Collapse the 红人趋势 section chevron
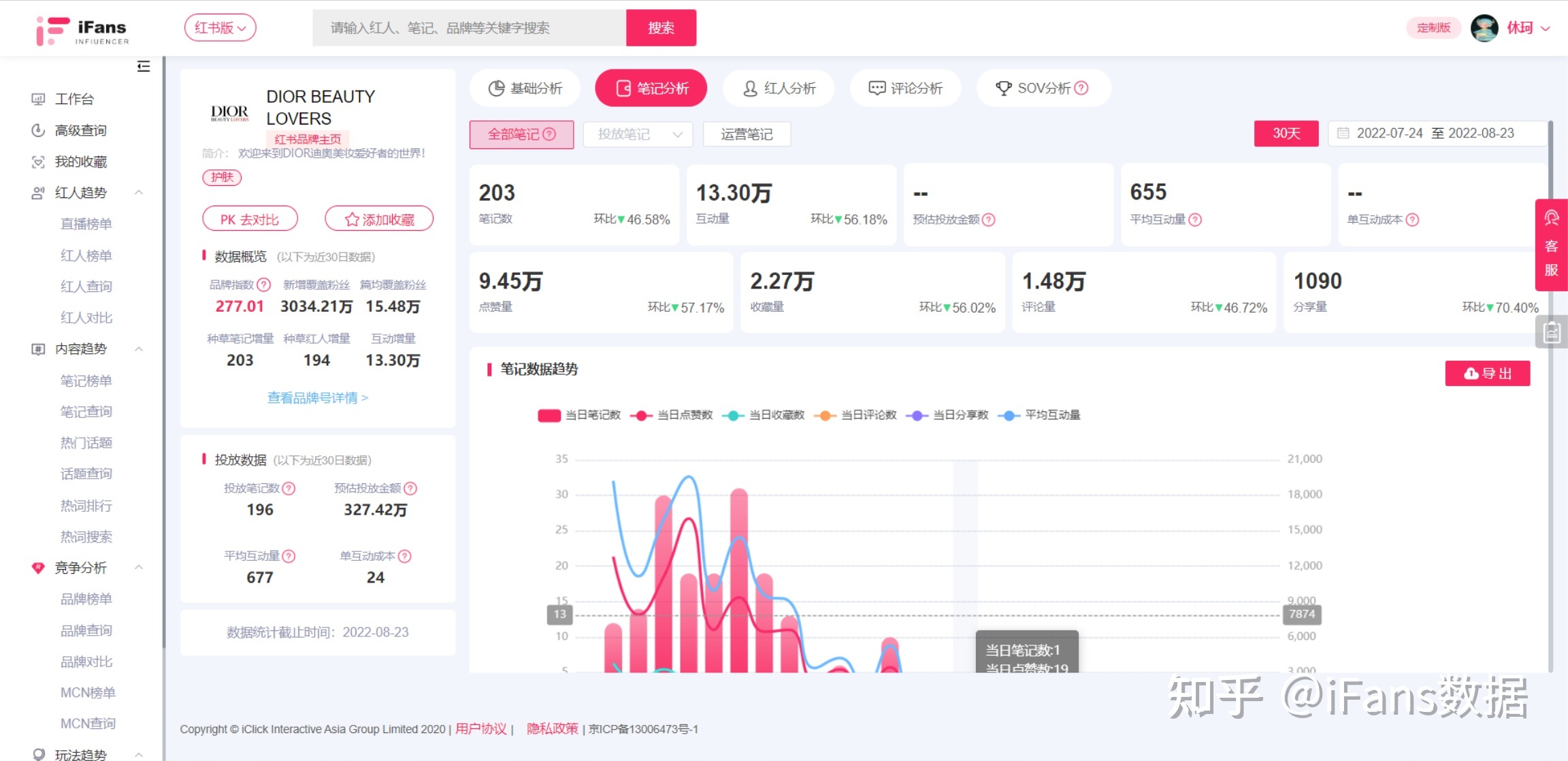 [139, 193]
